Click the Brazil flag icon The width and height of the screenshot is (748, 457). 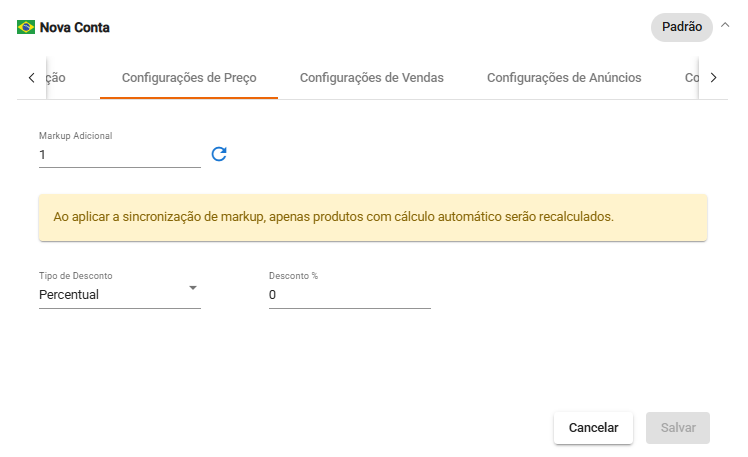click(26, 27)
